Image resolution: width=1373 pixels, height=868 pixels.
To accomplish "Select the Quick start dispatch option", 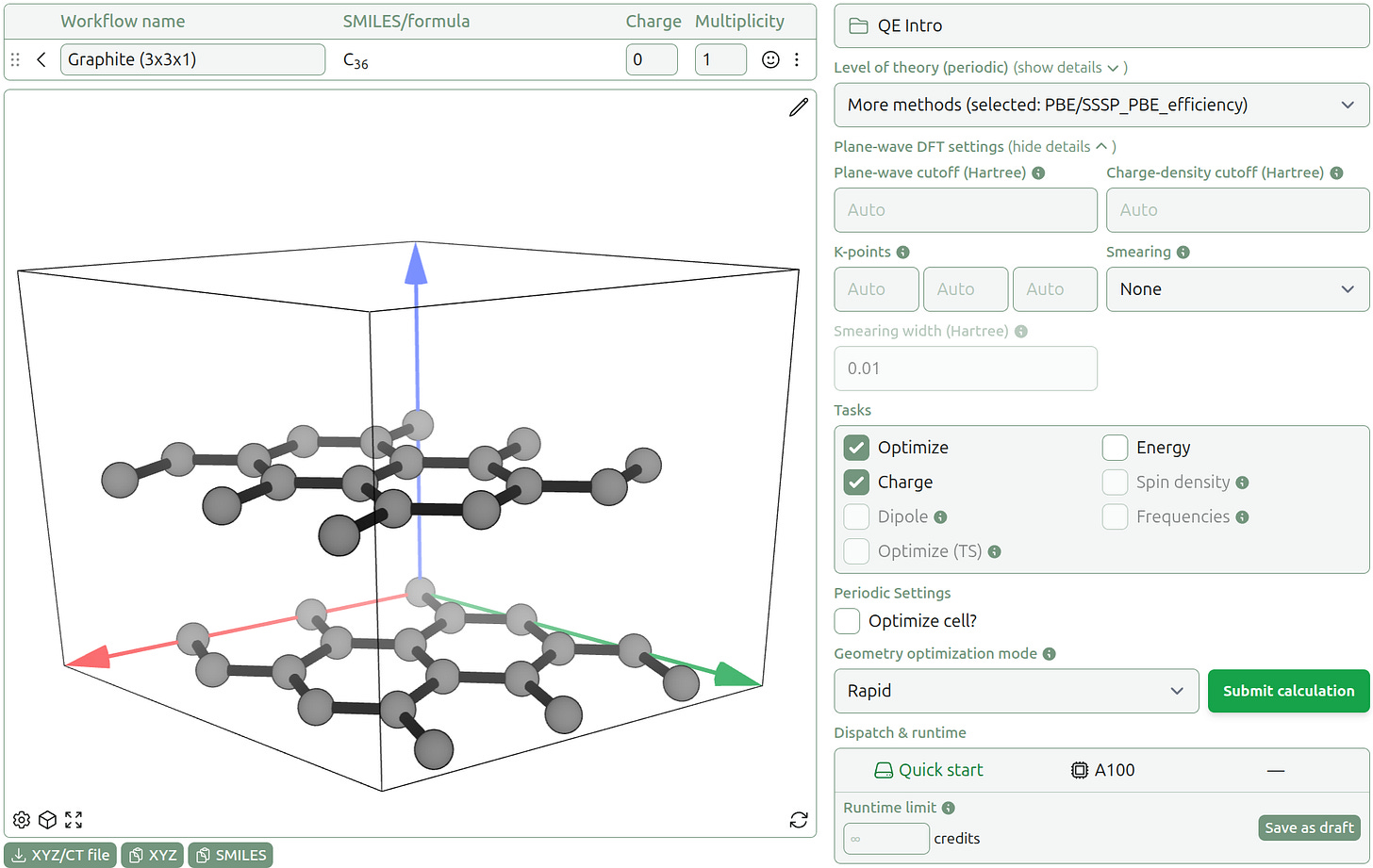I will click(929, 770).
